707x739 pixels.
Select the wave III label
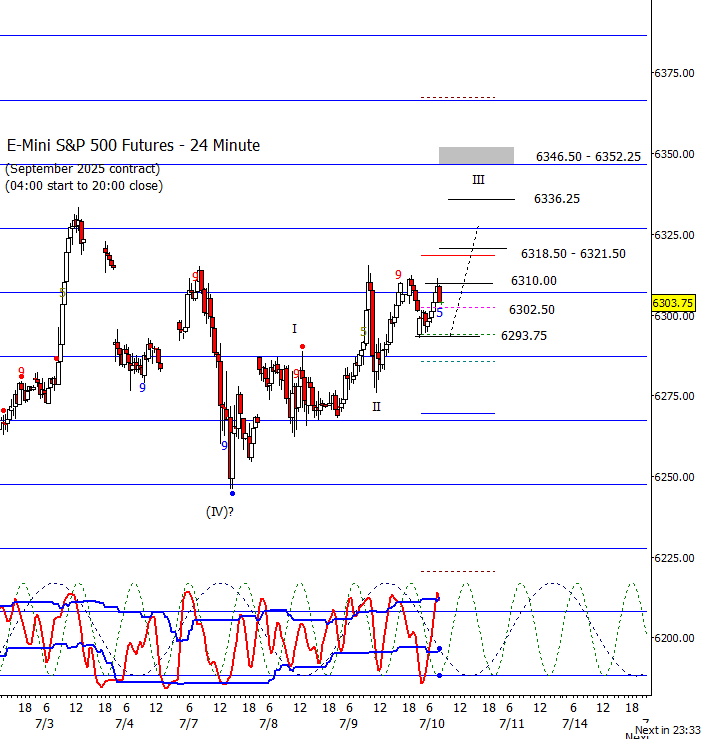pos(478,180)
